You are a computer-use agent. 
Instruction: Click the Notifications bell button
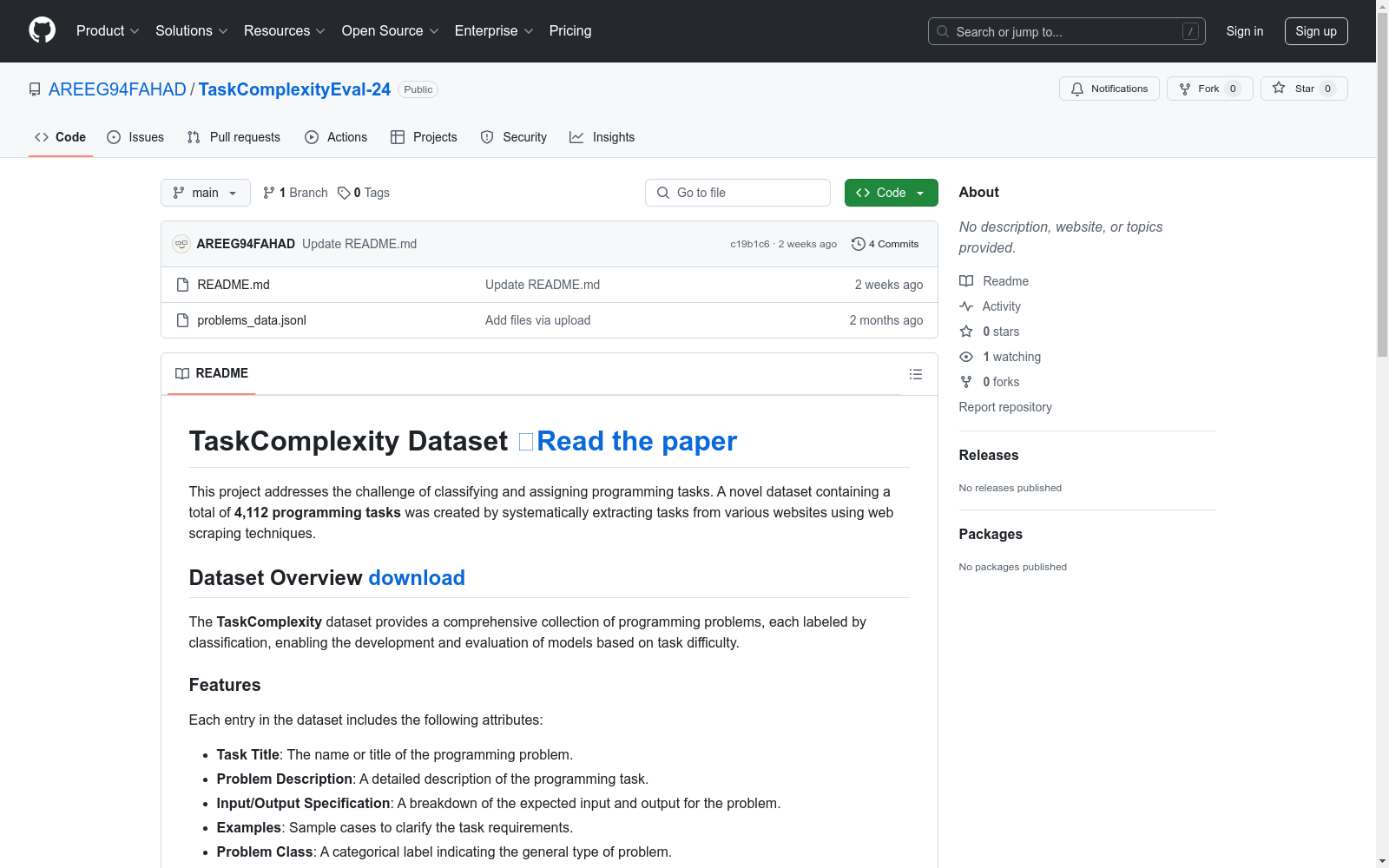[x=1109, y=89]
